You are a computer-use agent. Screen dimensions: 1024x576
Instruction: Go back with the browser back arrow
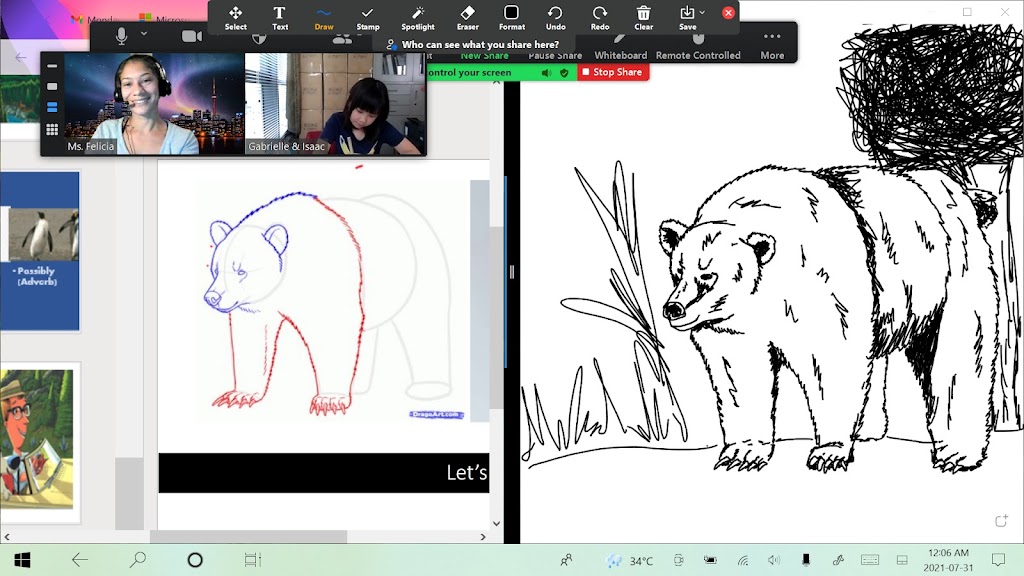[x=21, y=57]
